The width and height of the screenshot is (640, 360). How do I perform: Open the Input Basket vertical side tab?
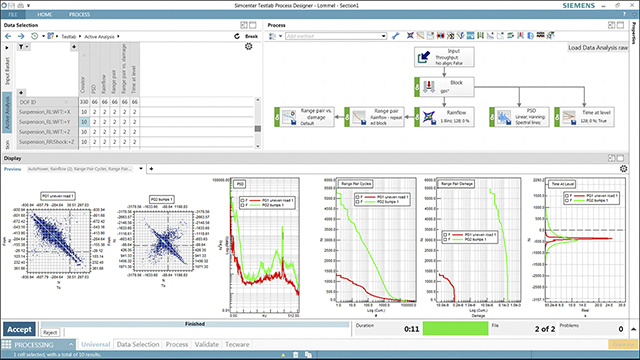pyautogui.click(x=7, y=71)
